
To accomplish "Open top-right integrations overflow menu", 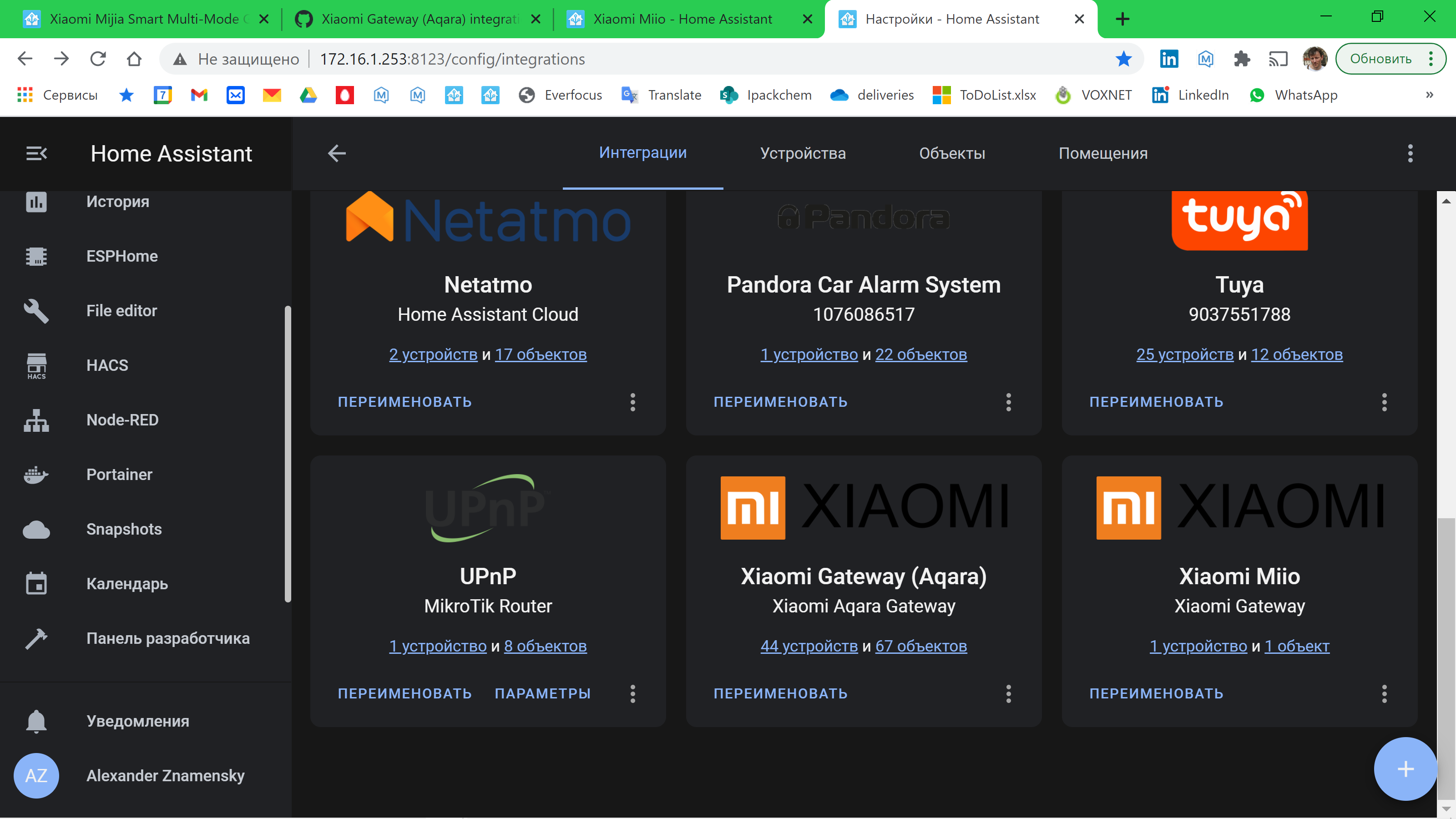I will coord(1410,153).
